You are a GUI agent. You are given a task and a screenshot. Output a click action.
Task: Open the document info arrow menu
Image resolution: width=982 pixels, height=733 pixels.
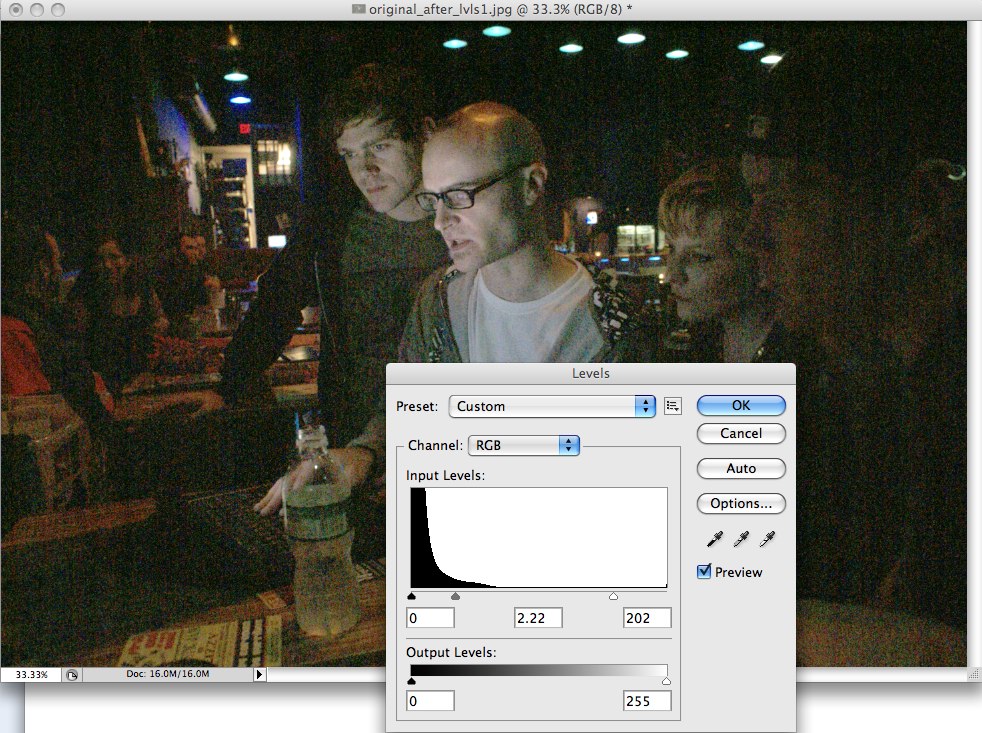(259, 675)
